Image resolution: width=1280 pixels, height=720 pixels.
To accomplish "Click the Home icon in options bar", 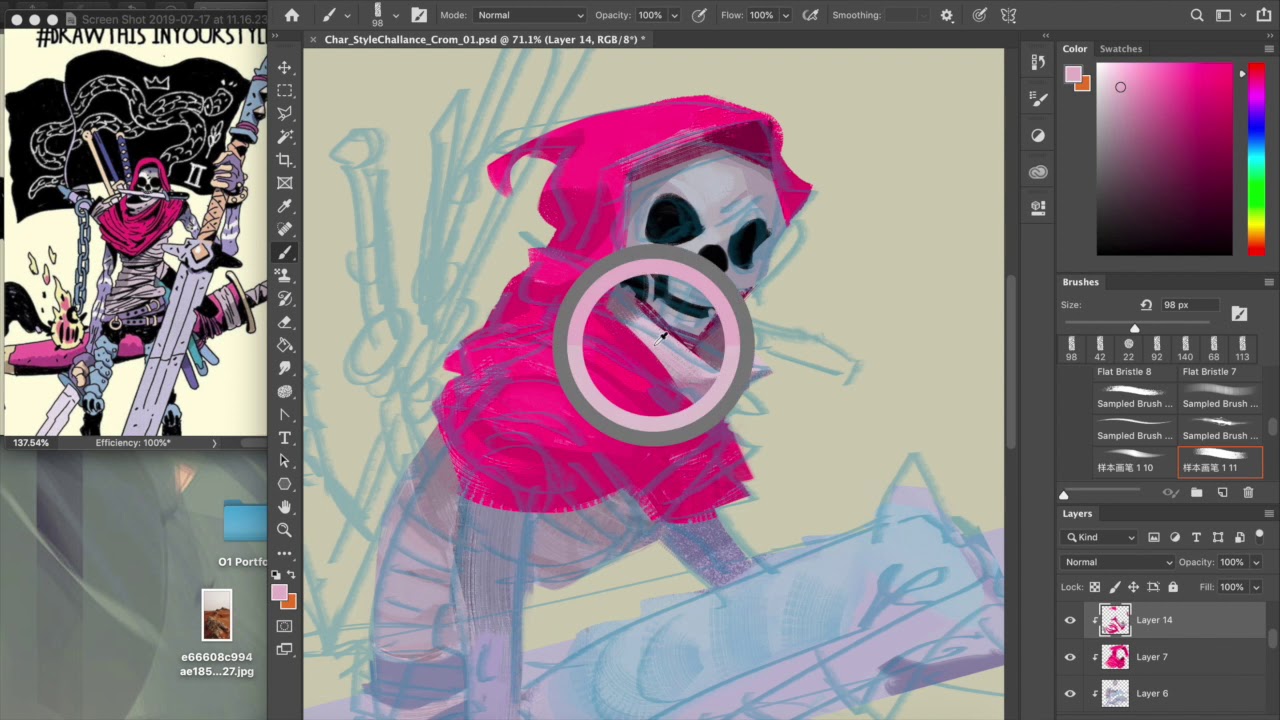I will (292, 15).
